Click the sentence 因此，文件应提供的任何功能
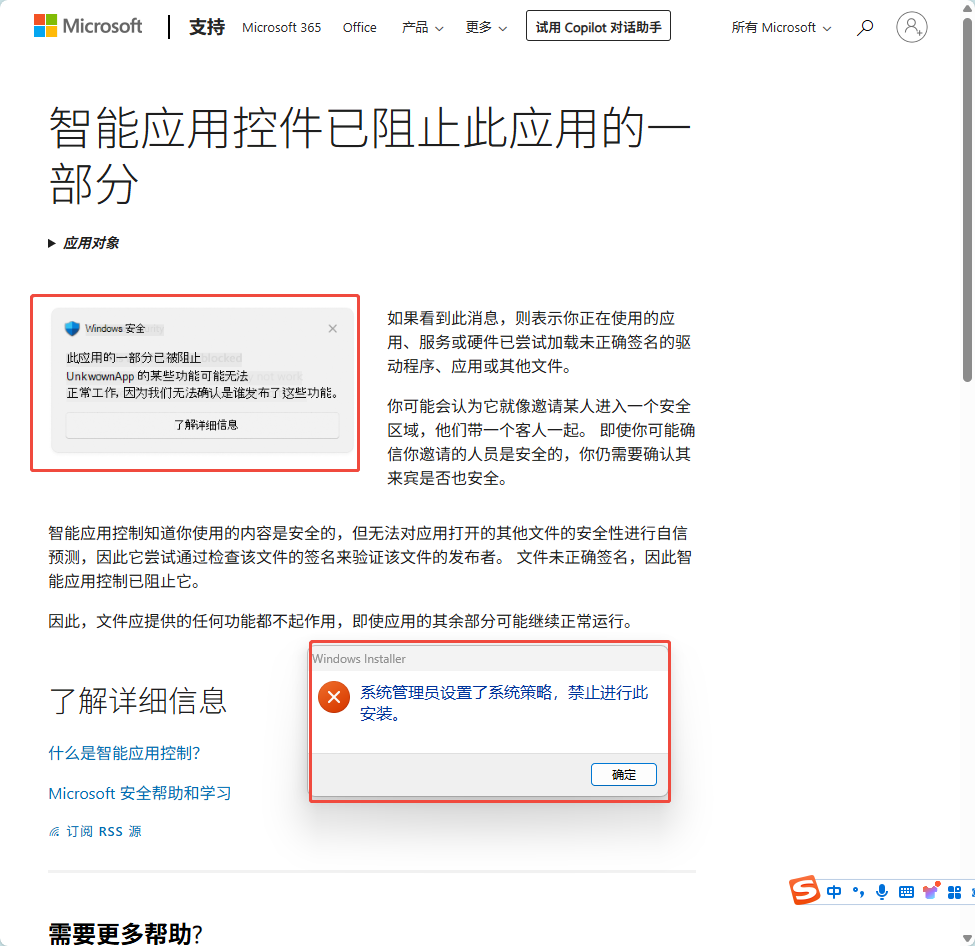The width and height of the screenshot is (975, 946). [x=342, y=621]
